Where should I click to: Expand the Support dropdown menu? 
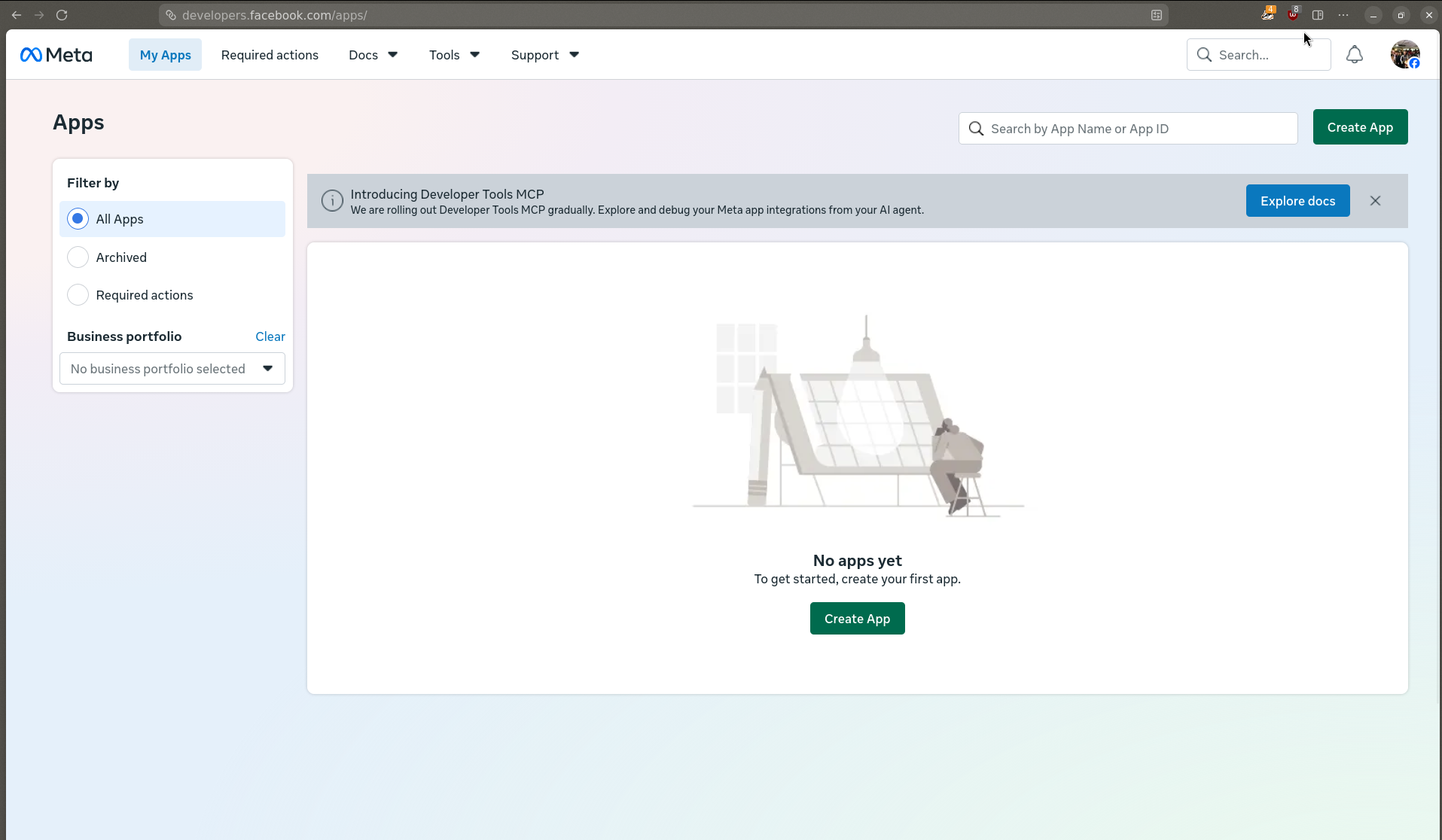(545, 55)
